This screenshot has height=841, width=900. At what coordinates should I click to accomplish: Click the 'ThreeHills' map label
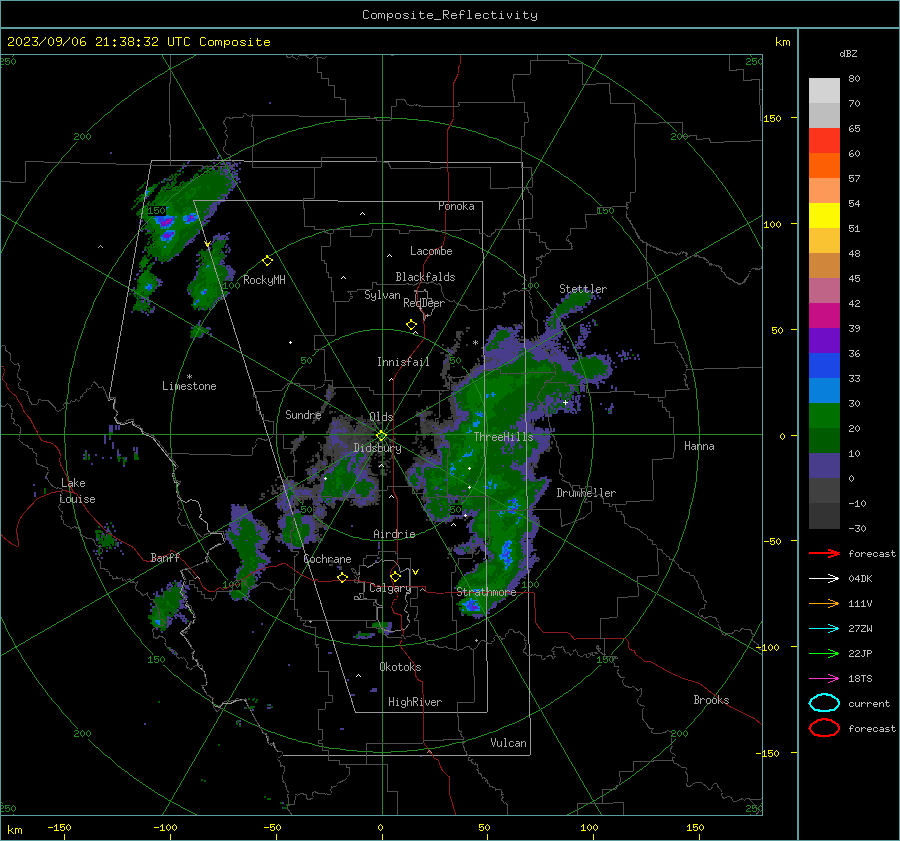(503, 437)
